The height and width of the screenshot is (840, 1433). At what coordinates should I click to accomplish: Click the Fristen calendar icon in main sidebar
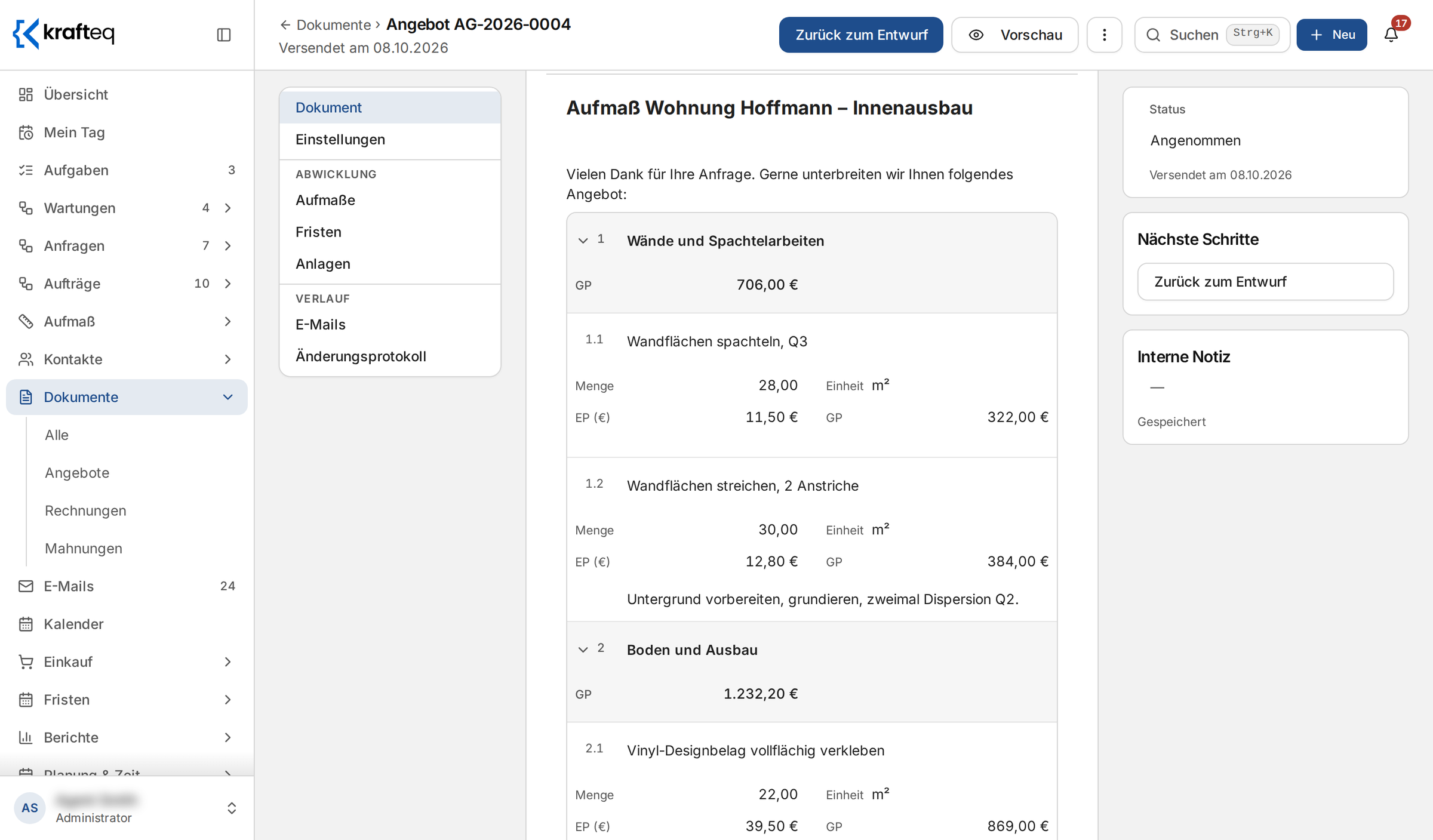(26, 699)
